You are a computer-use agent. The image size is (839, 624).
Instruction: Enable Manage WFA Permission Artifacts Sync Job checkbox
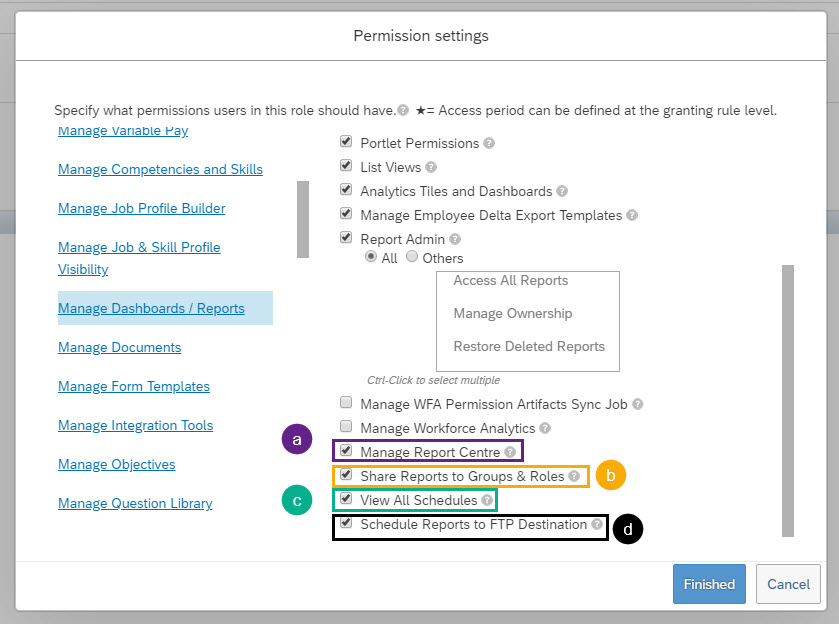pos(346,402)
